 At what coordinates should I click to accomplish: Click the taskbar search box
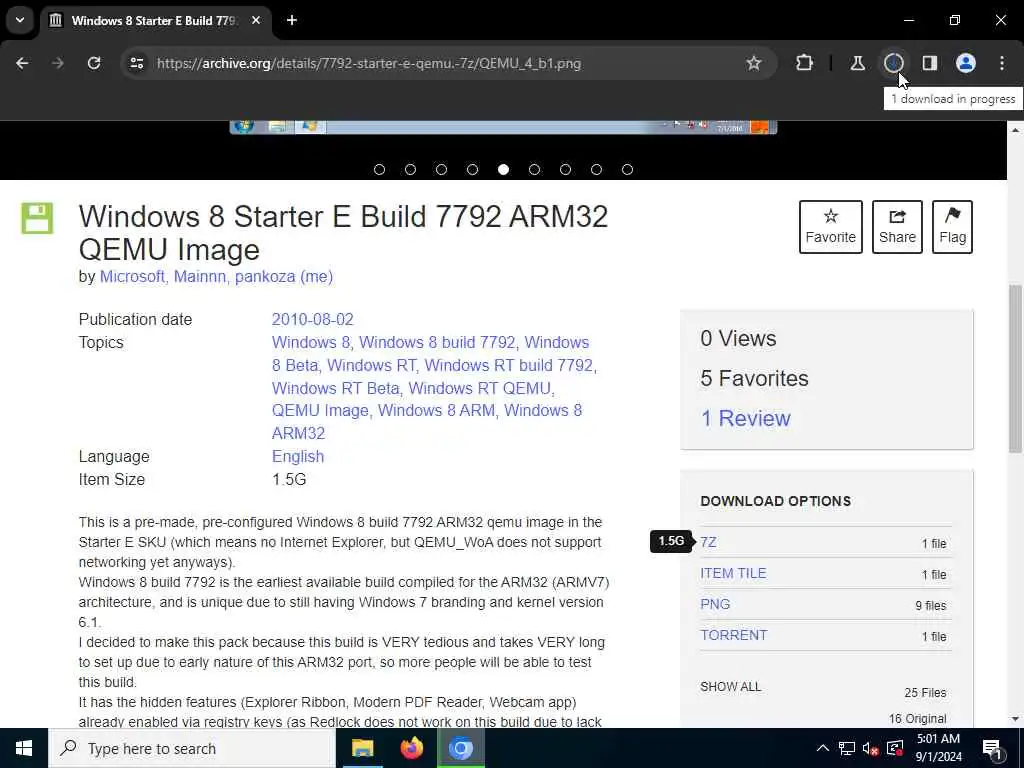click(192, 748)
